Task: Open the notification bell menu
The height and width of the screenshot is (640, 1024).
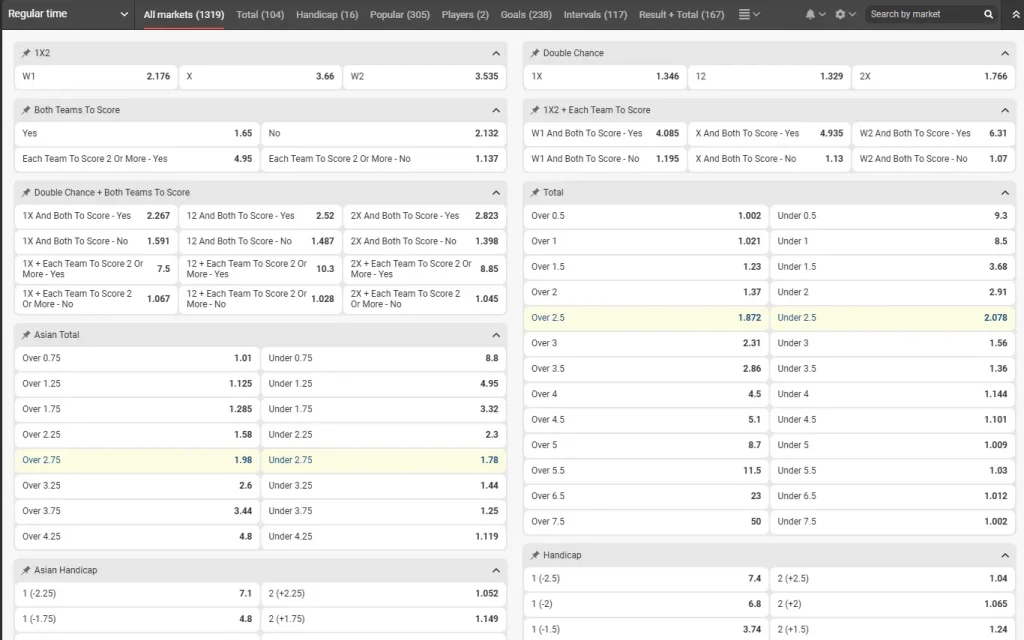Action: [815, 14]
